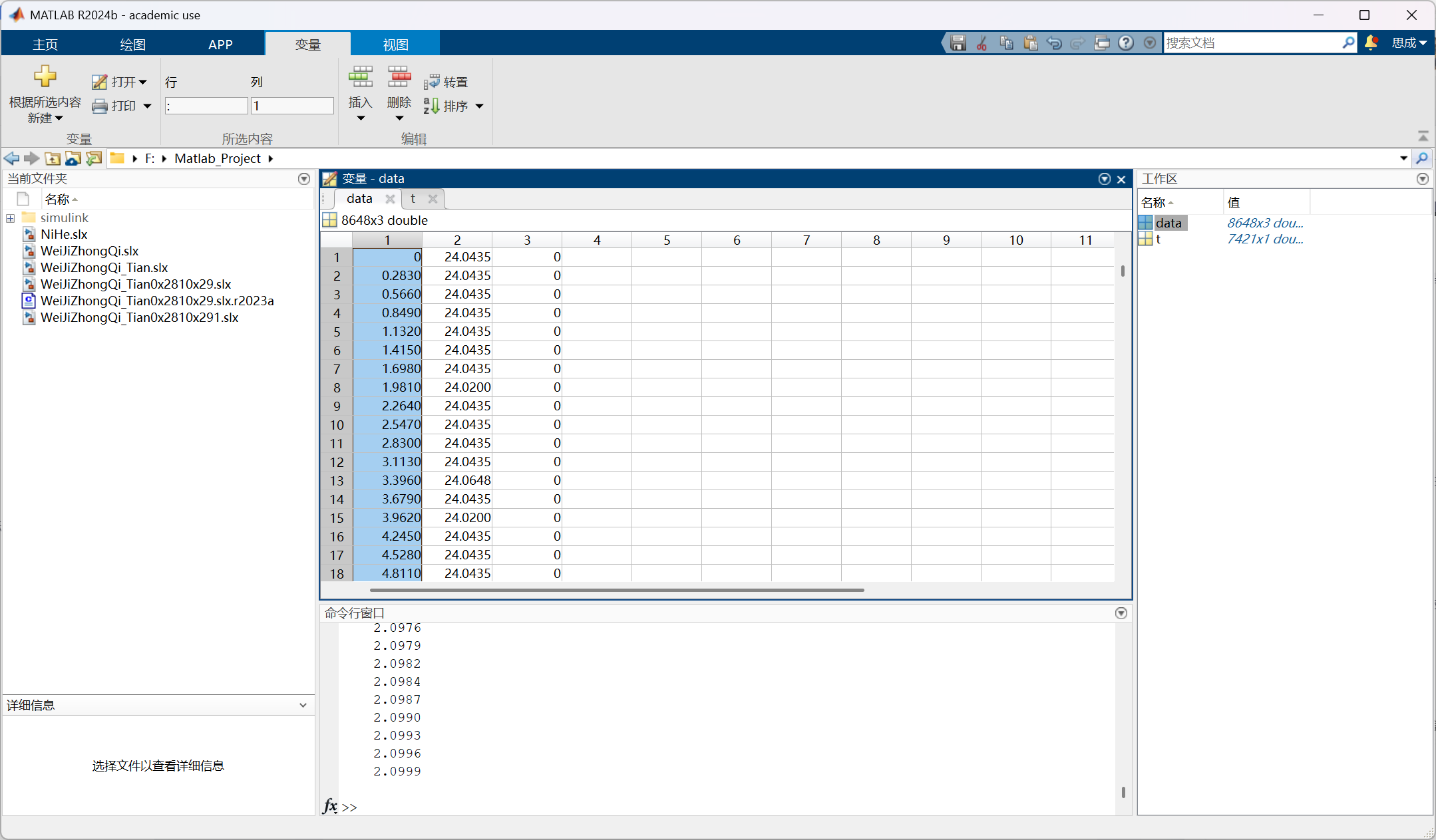Click the Undo icon in quick access toolbar
The width and height of the screenshot is (1436, 840).
(x=1053, y=43)
